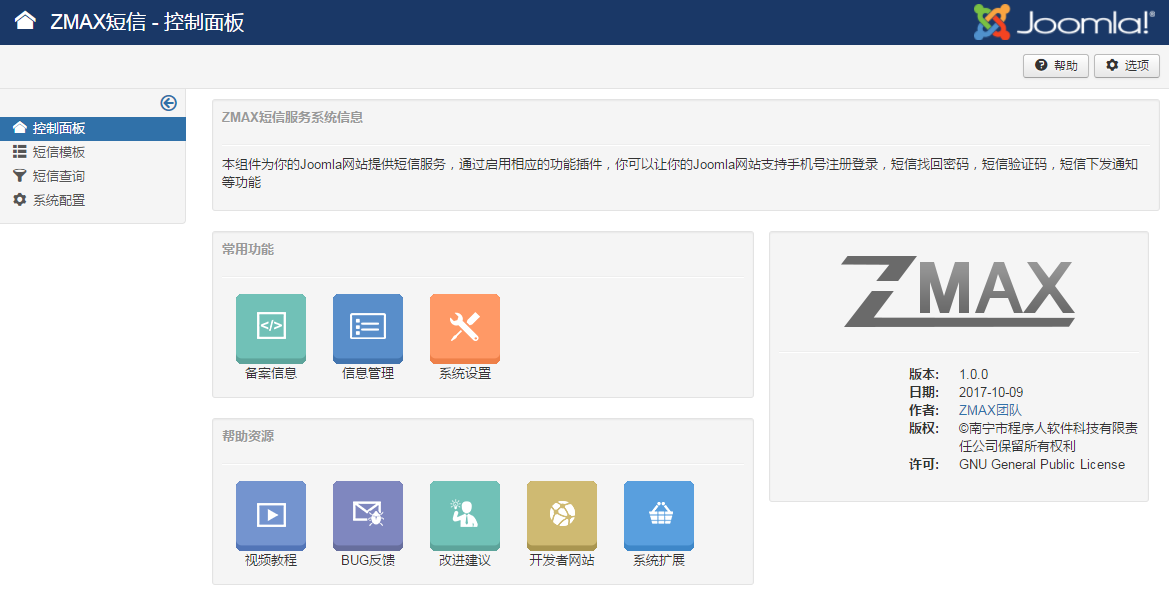The height and width of the screenshot is (594, 1169).
Task: Follow the ZMAX团队 author link
Action: point(990,410)
